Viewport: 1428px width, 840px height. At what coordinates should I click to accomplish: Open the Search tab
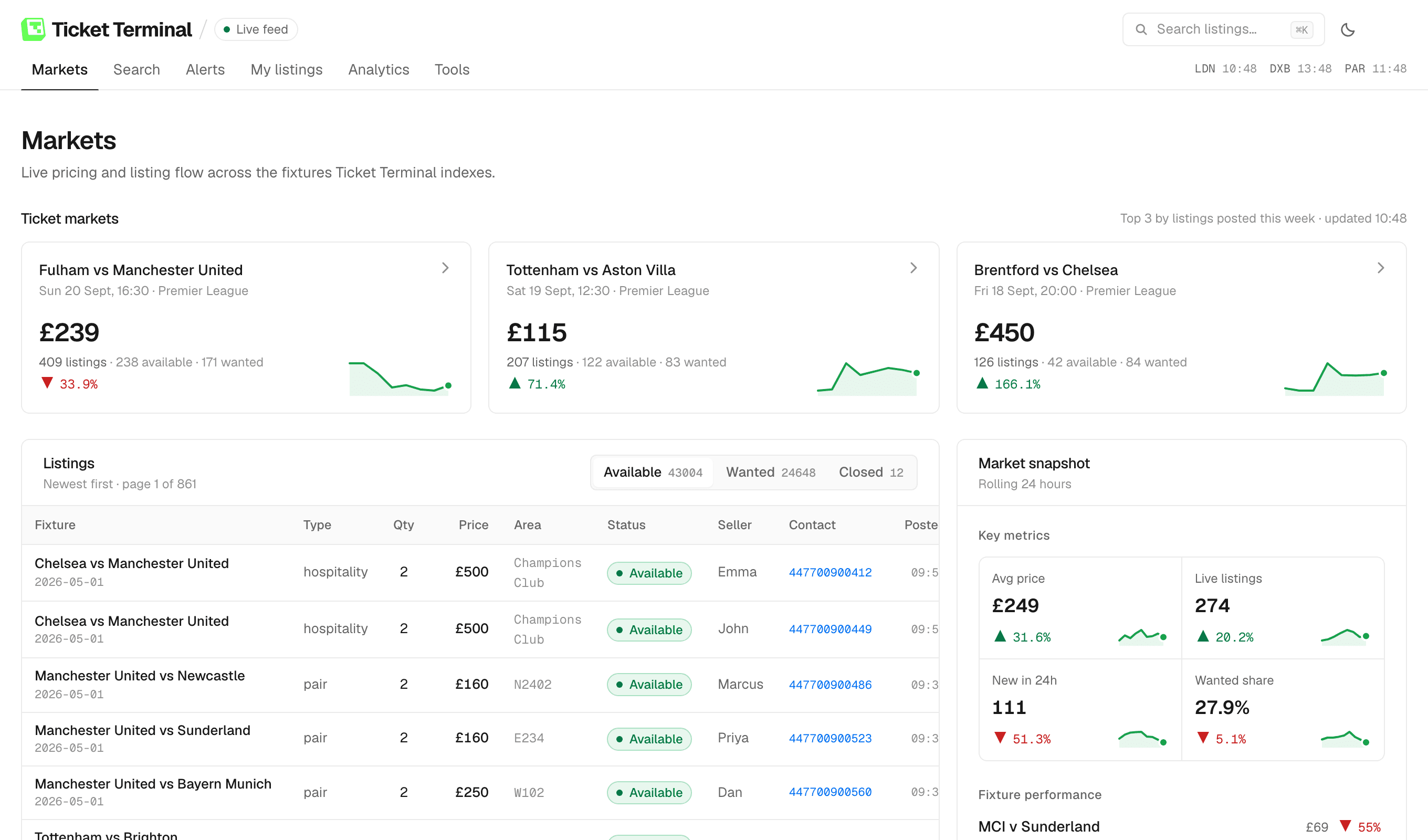click(x=136, y=70)
